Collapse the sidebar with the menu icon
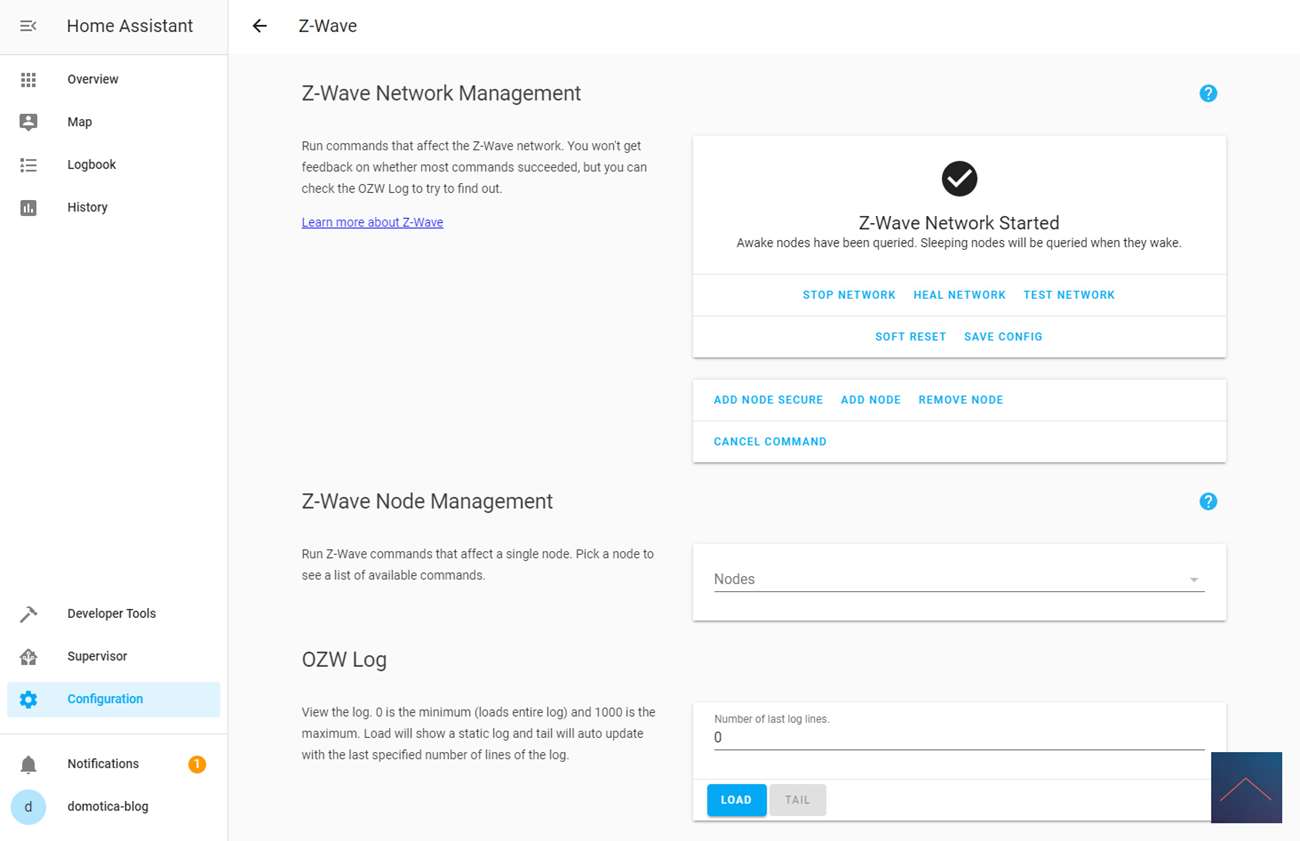 (28, 26)
